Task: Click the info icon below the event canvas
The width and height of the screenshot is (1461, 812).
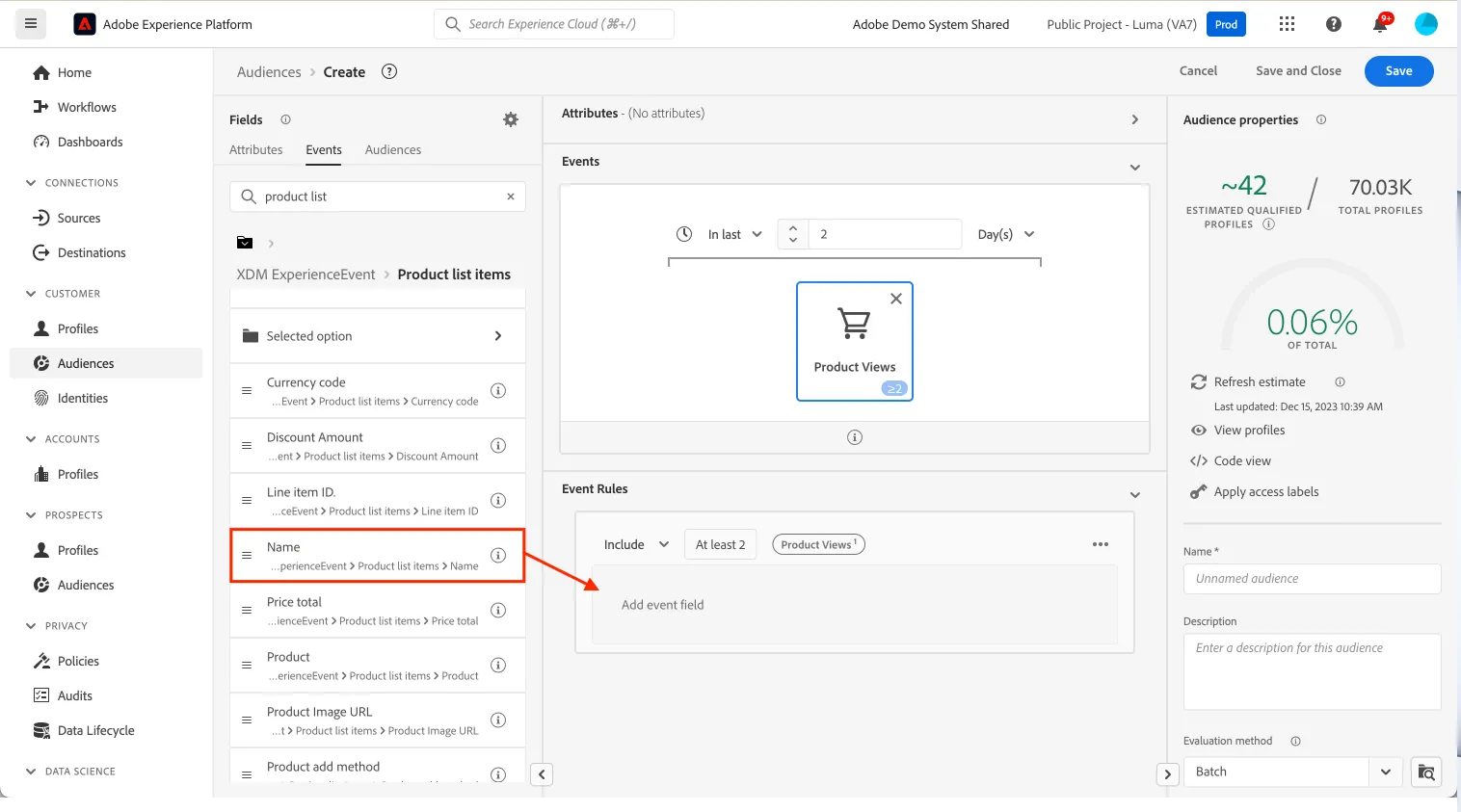Action: (855, 437)
